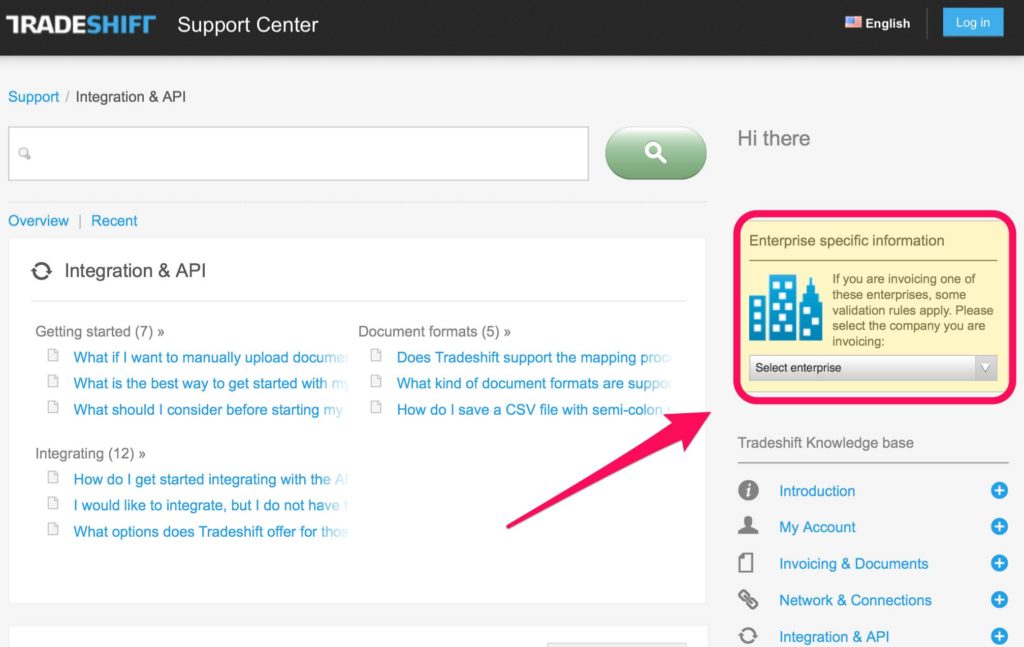
Task: Click the enterprise buildings illustration
Action: pos(785,308)
